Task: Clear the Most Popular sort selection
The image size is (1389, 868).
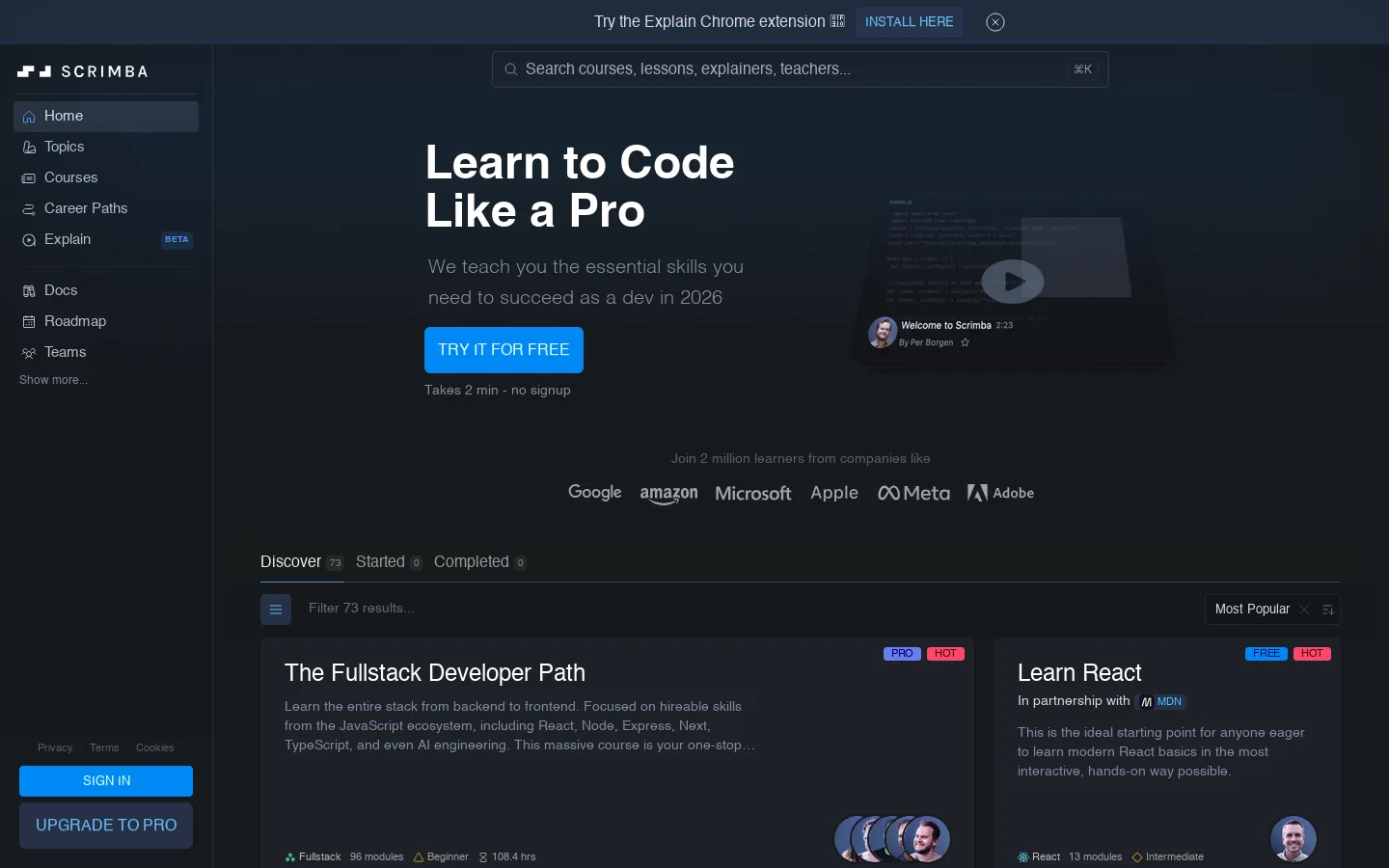Action: [x=1304, y=610]
